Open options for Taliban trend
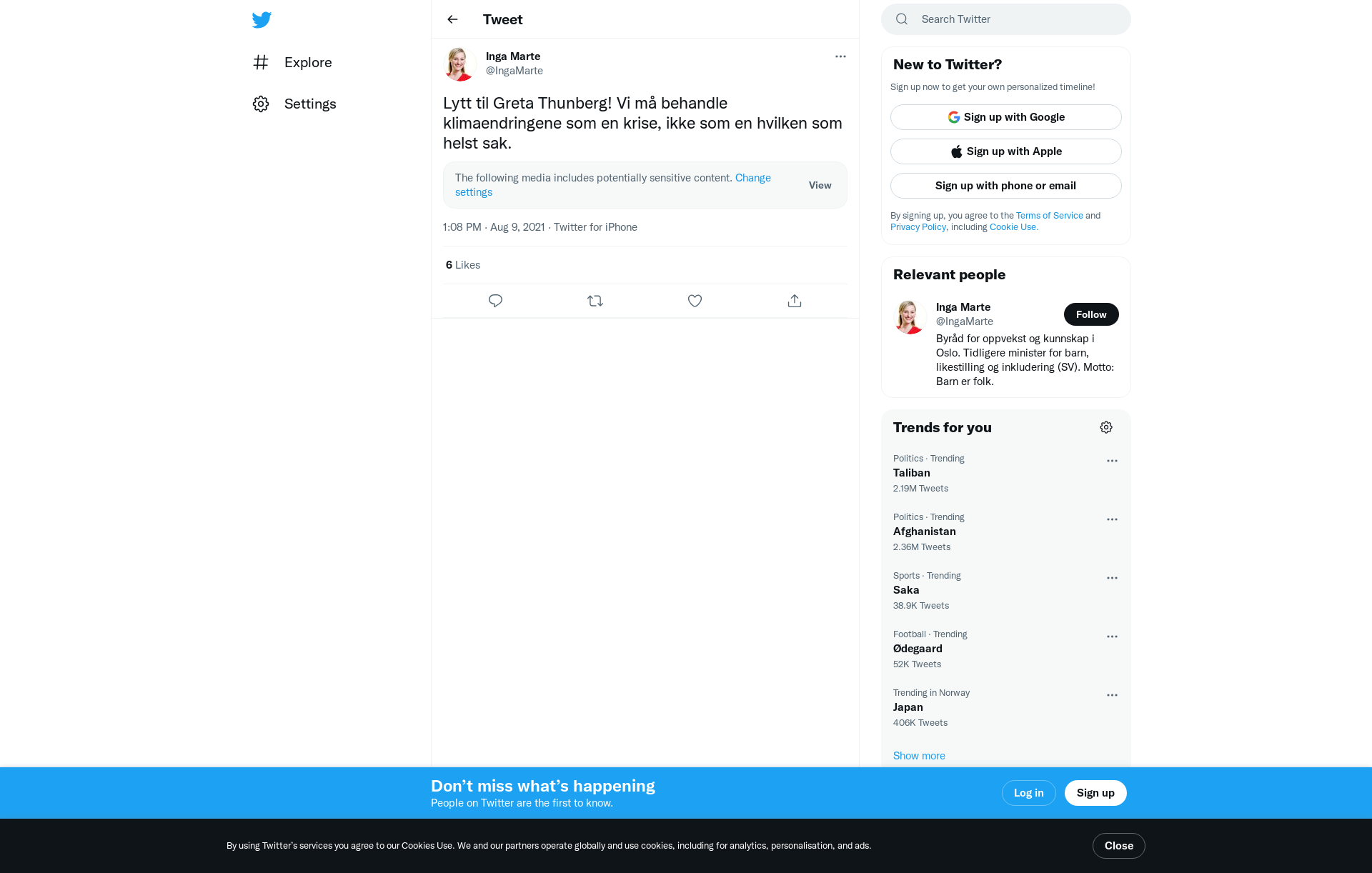 coord(1112,461)
